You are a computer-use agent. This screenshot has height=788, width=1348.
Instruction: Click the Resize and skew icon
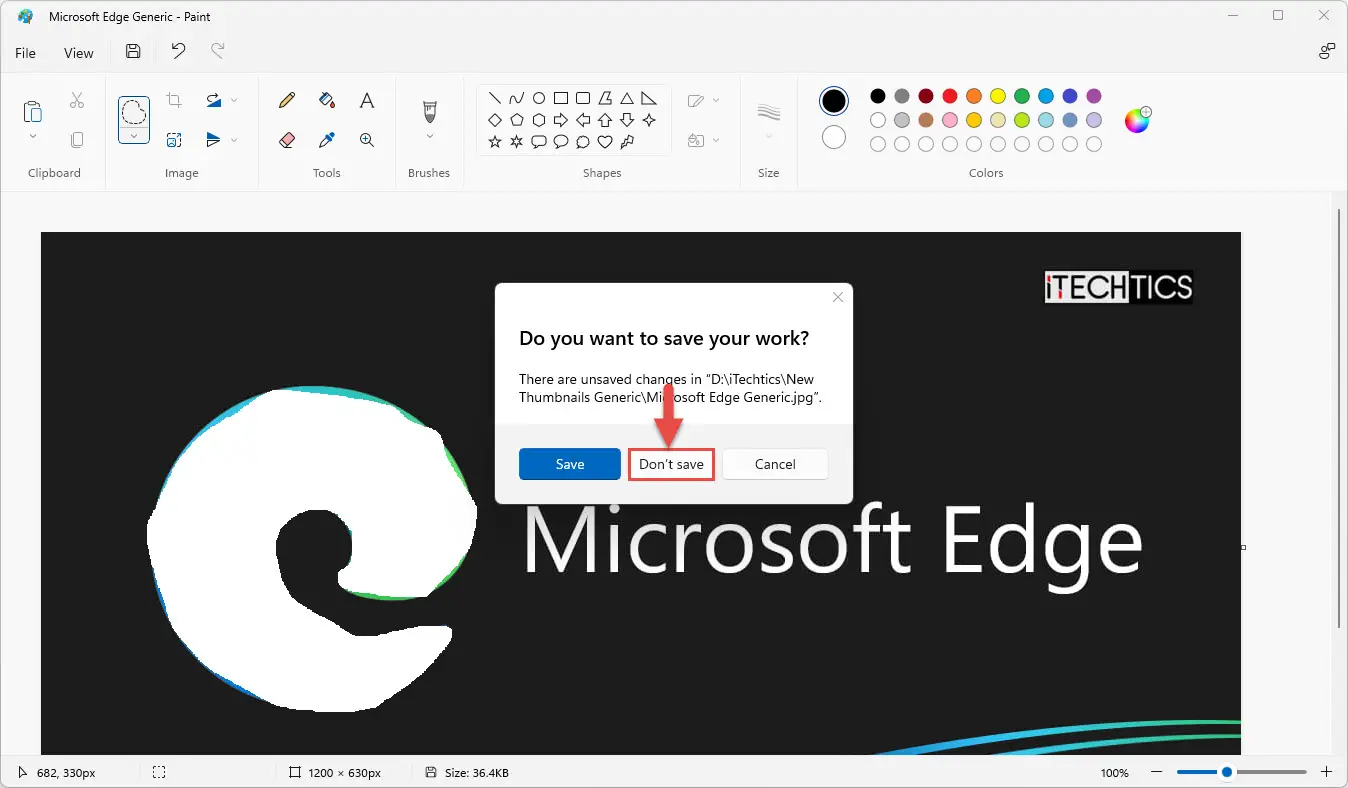[x=174, y=140]
